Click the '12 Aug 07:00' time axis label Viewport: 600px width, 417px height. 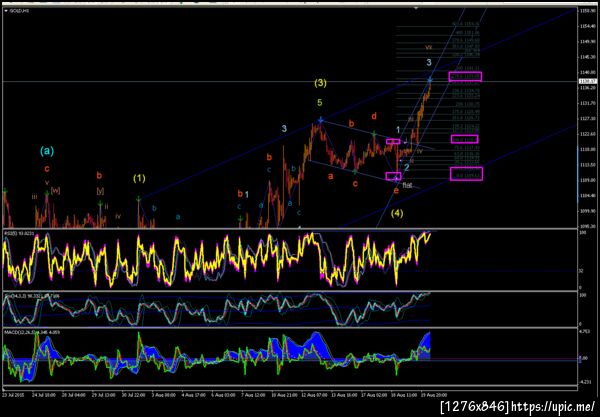(313, 395)
